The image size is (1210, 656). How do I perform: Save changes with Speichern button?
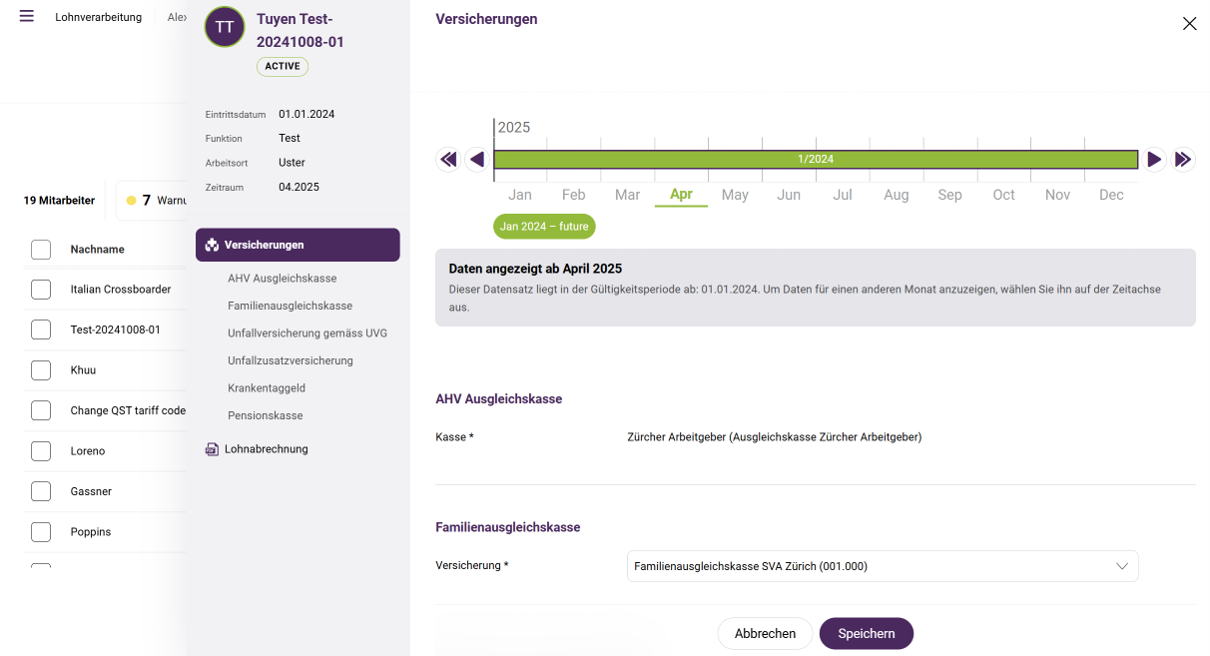[866, 634]
